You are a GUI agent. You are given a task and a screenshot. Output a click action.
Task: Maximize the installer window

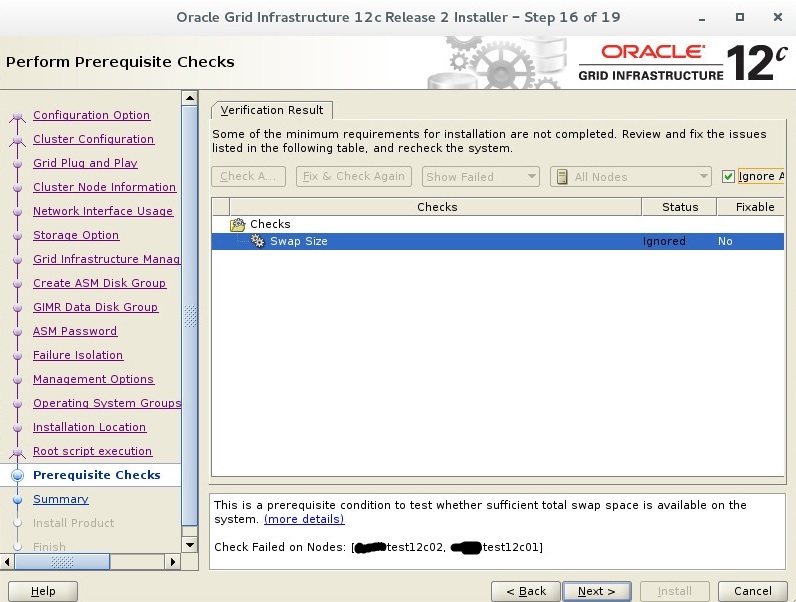(x=740, y=17)
